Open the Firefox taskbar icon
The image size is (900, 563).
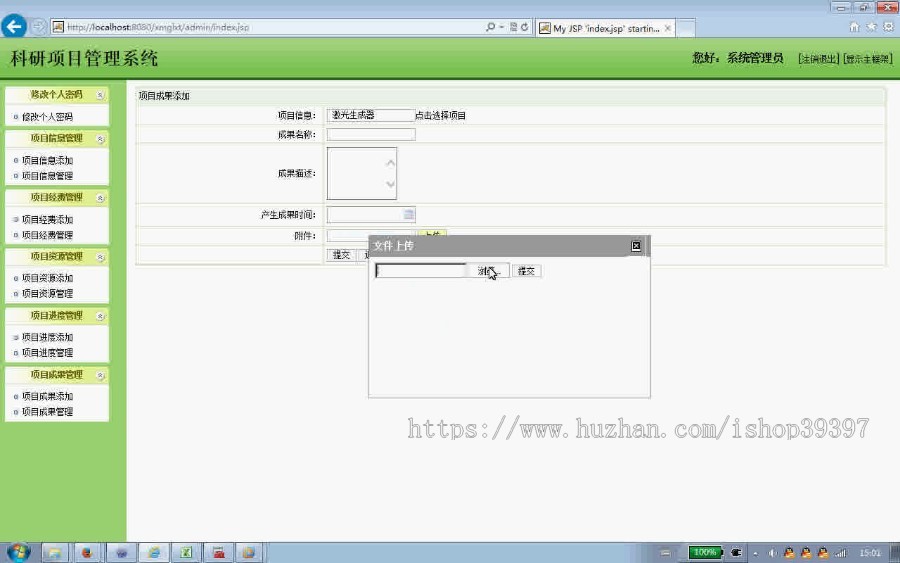pos(87,553)
